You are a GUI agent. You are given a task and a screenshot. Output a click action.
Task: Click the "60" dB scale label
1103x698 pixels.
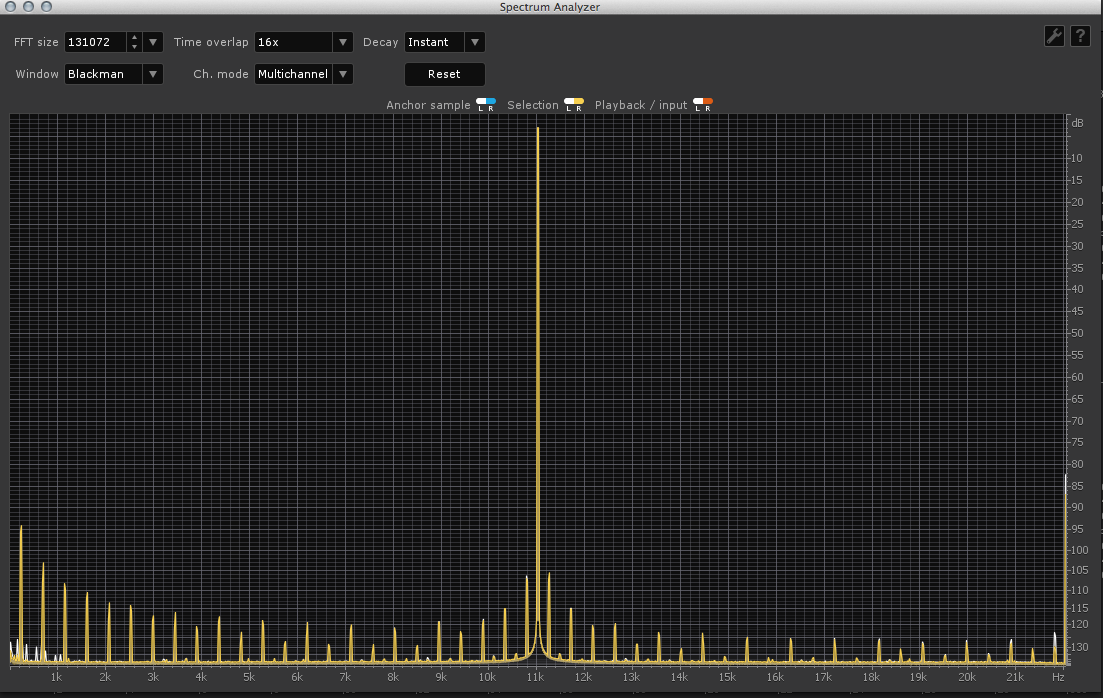[1077, 377]
